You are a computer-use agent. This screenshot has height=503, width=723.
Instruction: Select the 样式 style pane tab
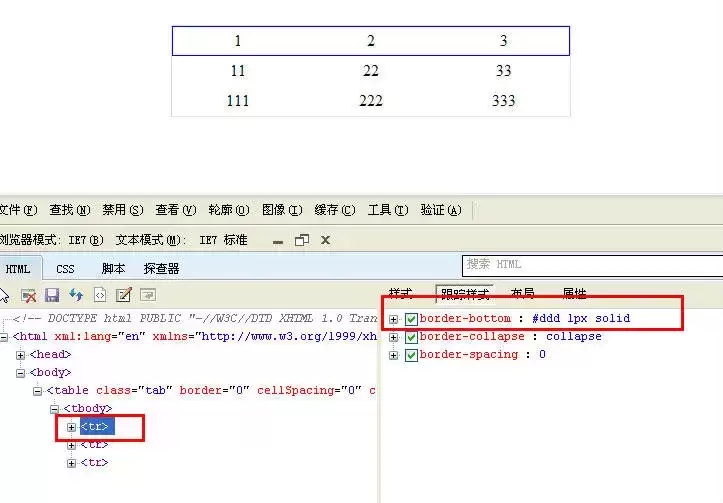click(400, 293)
